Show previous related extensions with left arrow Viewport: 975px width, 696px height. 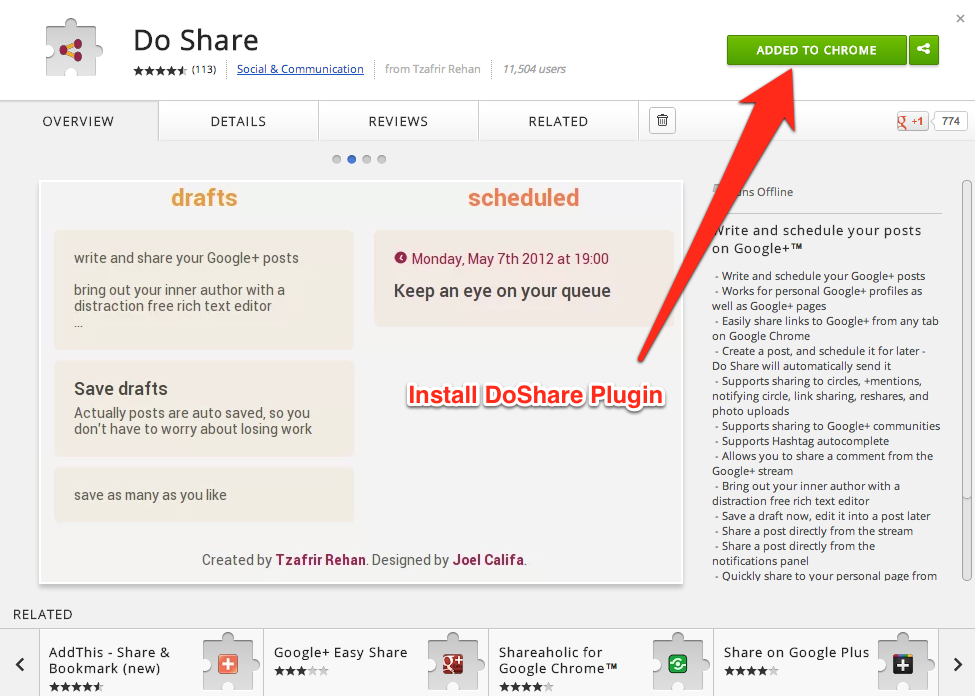click(20, 664)
